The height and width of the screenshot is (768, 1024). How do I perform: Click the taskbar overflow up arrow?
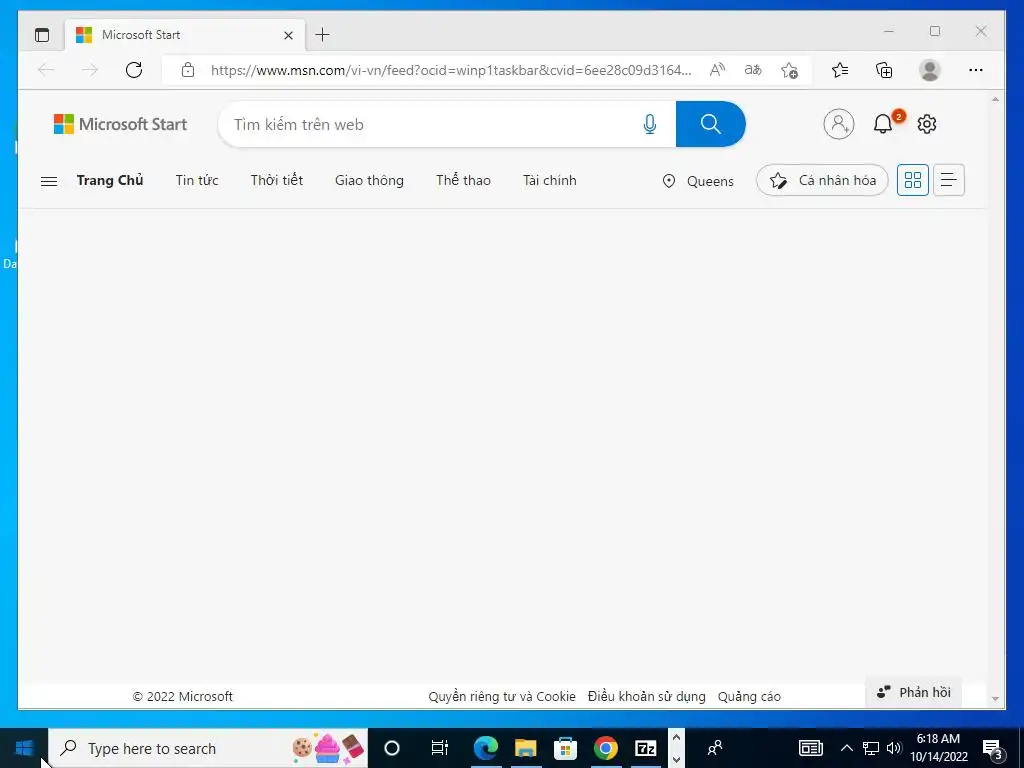pyautogui.click(x=677, y=737)
